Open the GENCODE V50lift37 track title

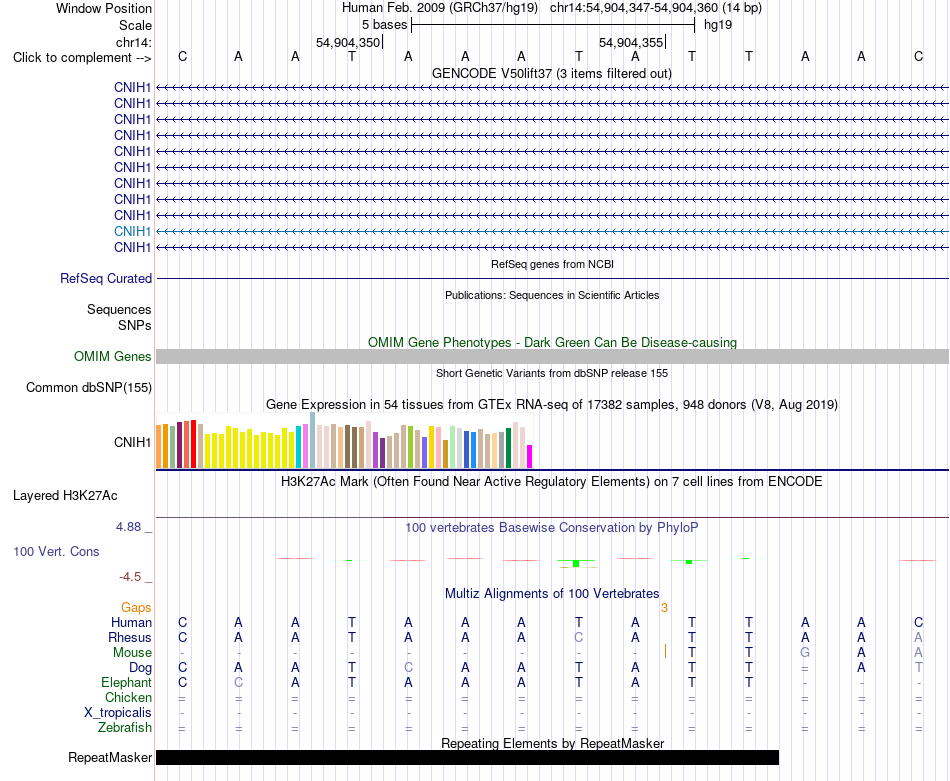(x=551, y=73)
